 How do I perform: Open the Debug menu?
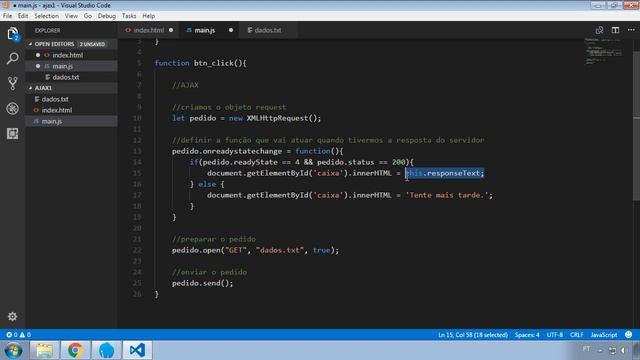point(107,16)
